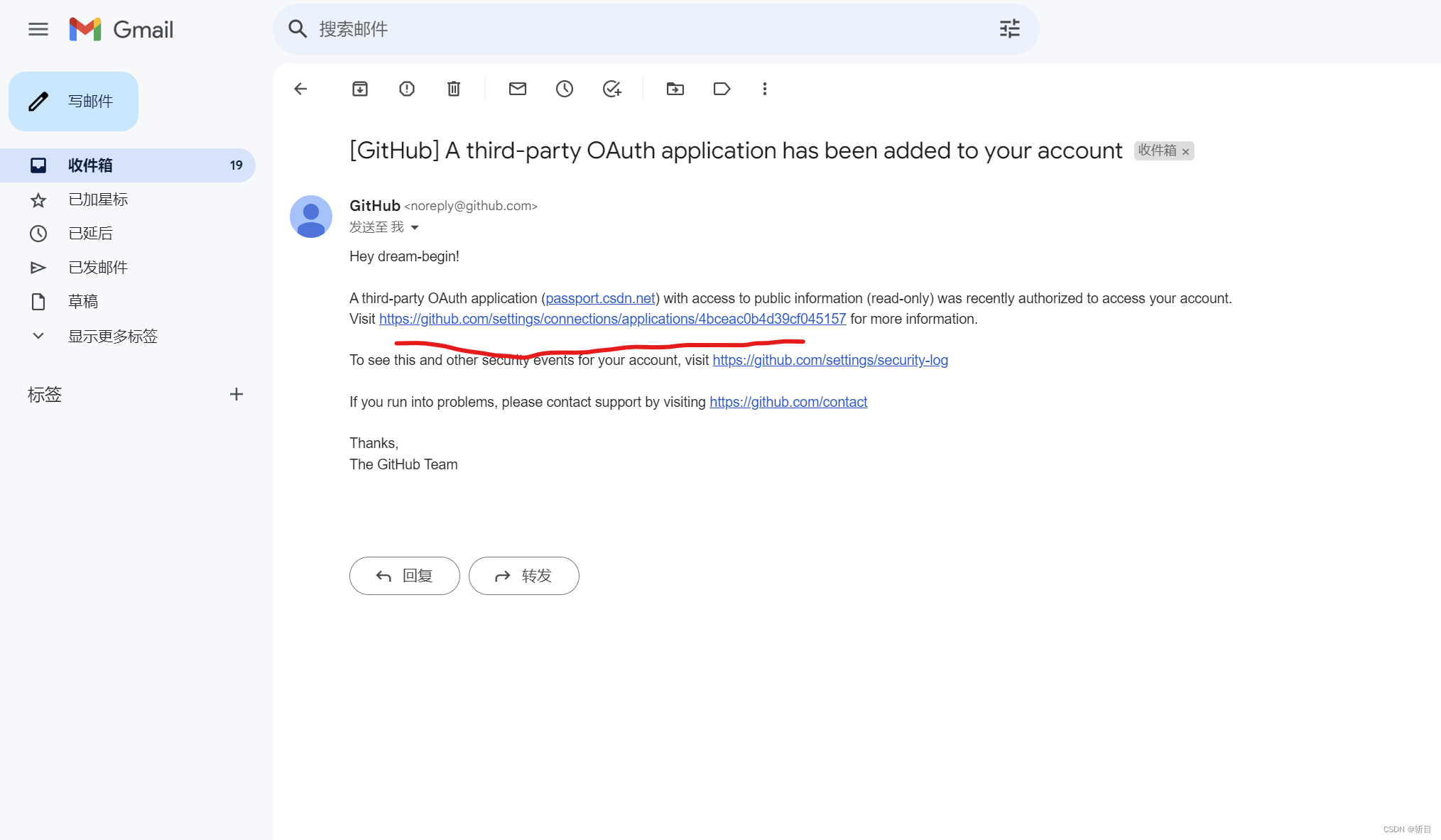Click the 回复 button
The width and height of the screenshot is (1441, 840).
click(x=404, y=576)
